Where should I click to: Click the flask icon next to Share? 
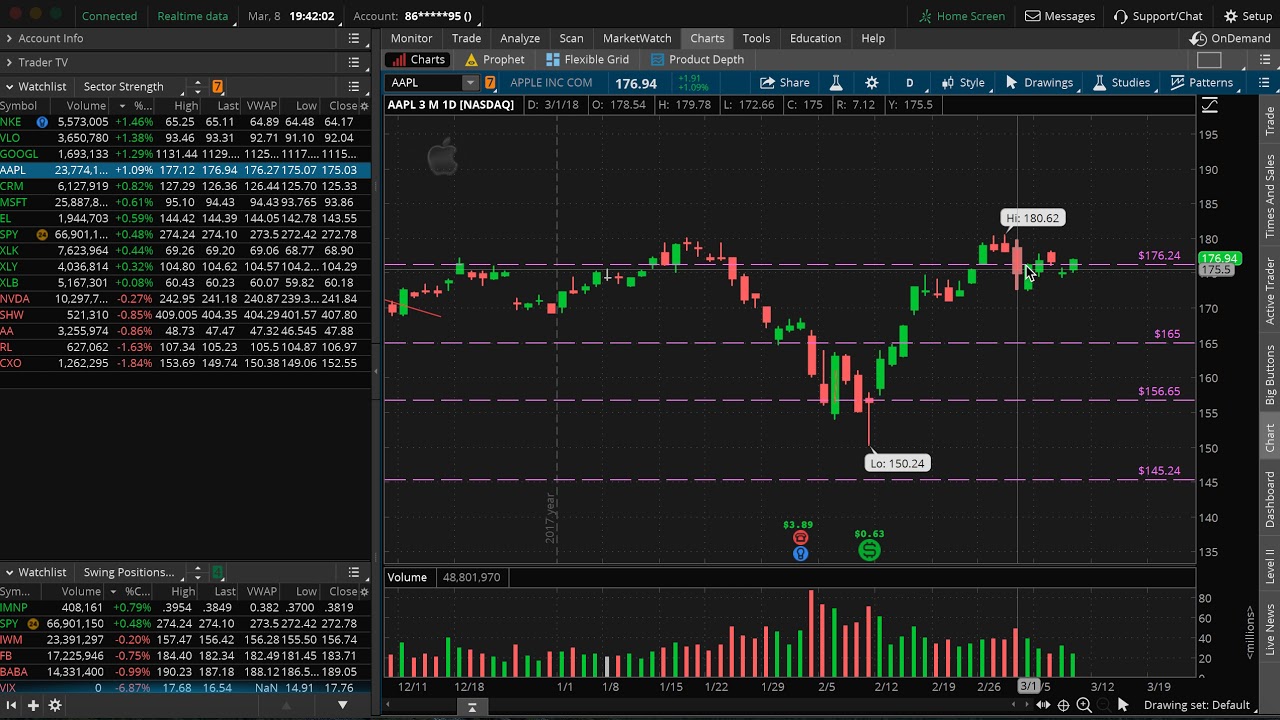click(x=836, y=83)
